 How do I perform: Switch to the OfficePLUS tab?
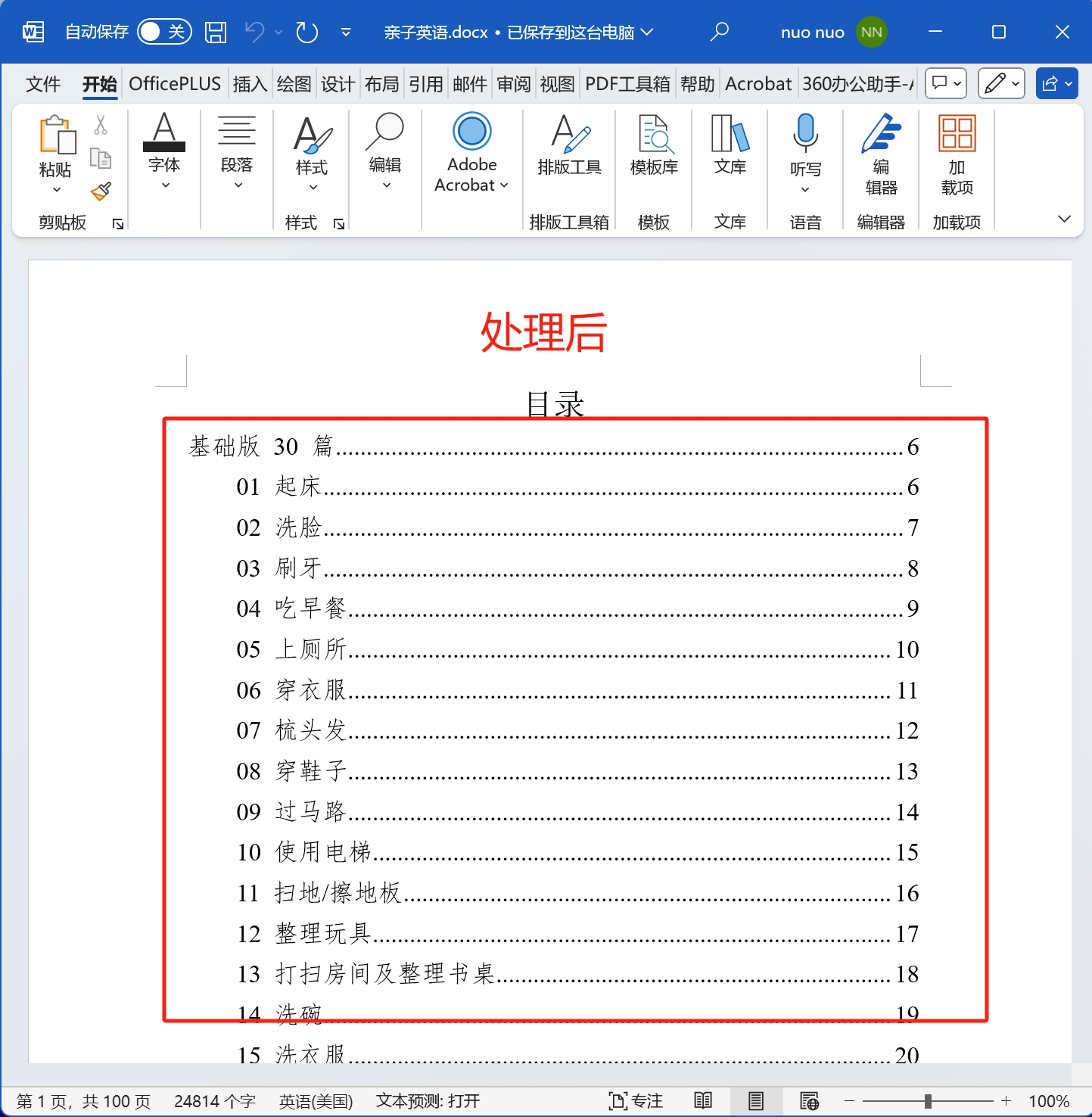point(175,84)
